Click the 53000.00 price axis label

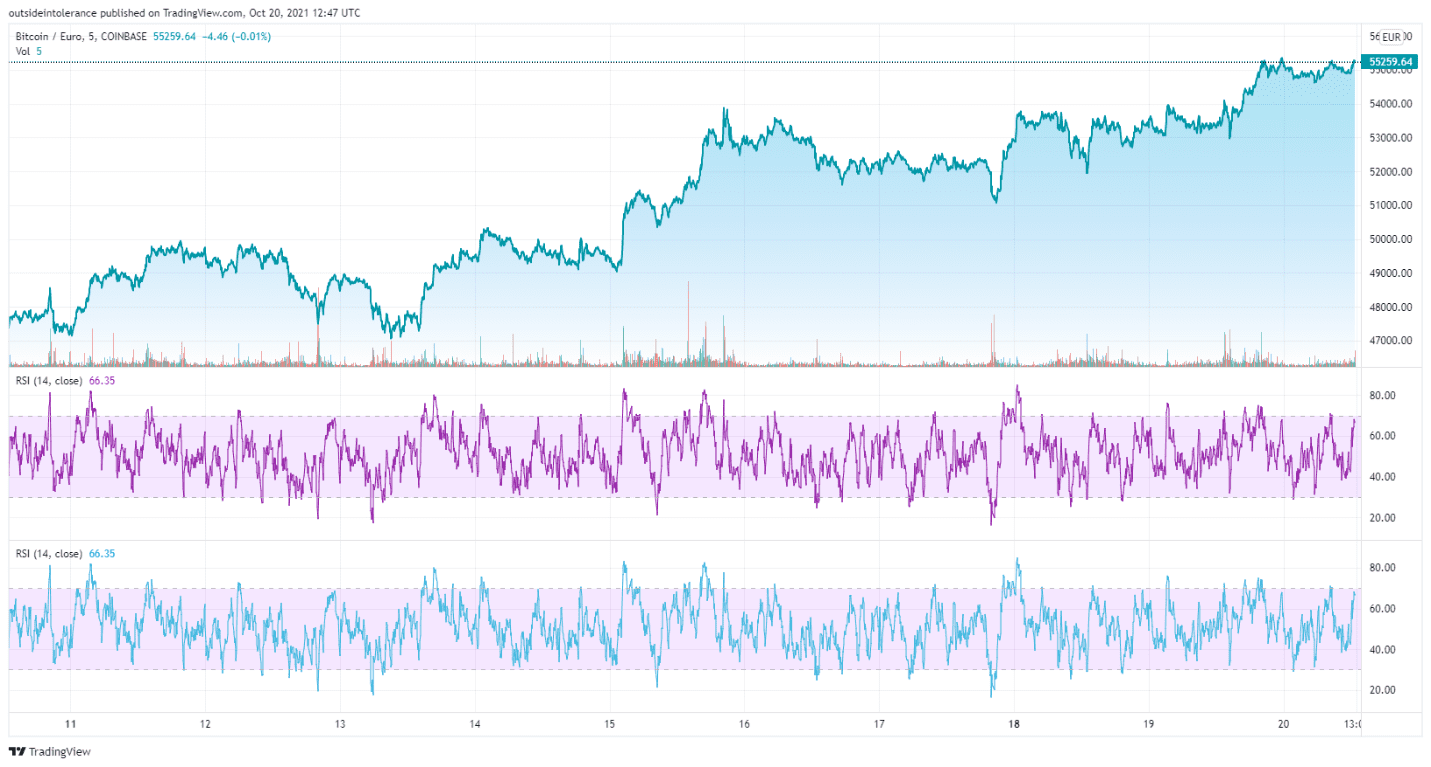click(x=1390, y=138)
